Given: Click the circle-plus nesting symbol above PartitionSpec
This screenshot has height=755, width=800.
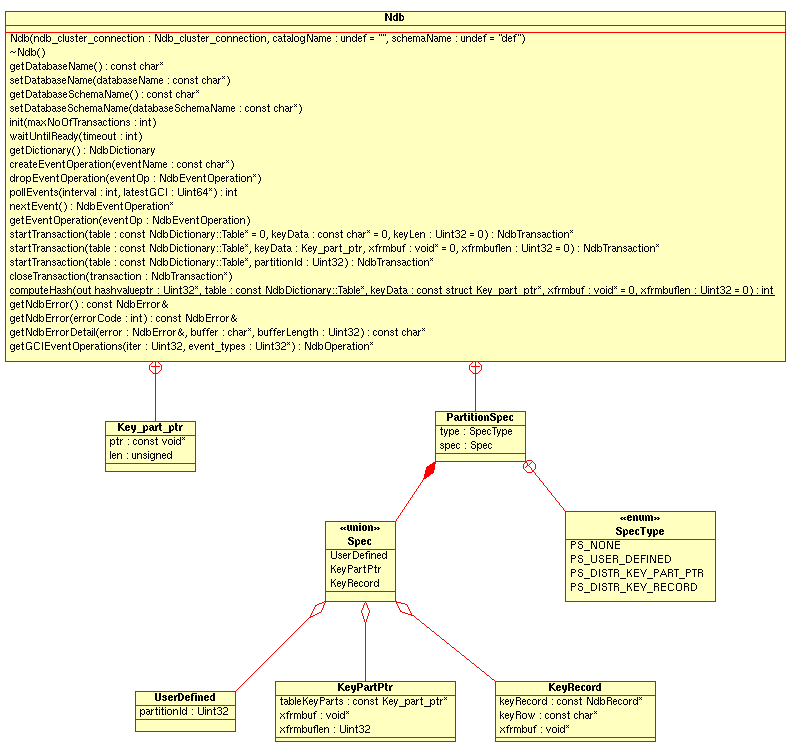Looking at the screenshot, I should click(475, 368).
